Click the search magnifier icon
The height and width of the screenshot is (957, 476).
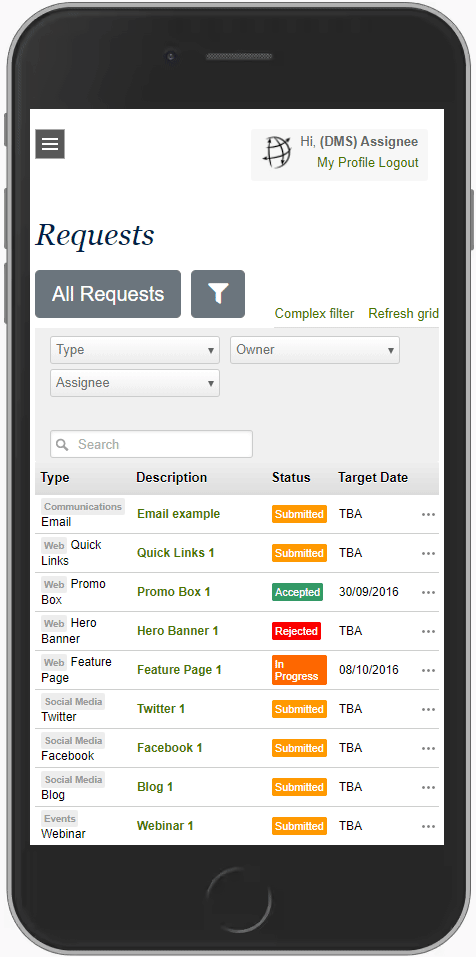62,444
